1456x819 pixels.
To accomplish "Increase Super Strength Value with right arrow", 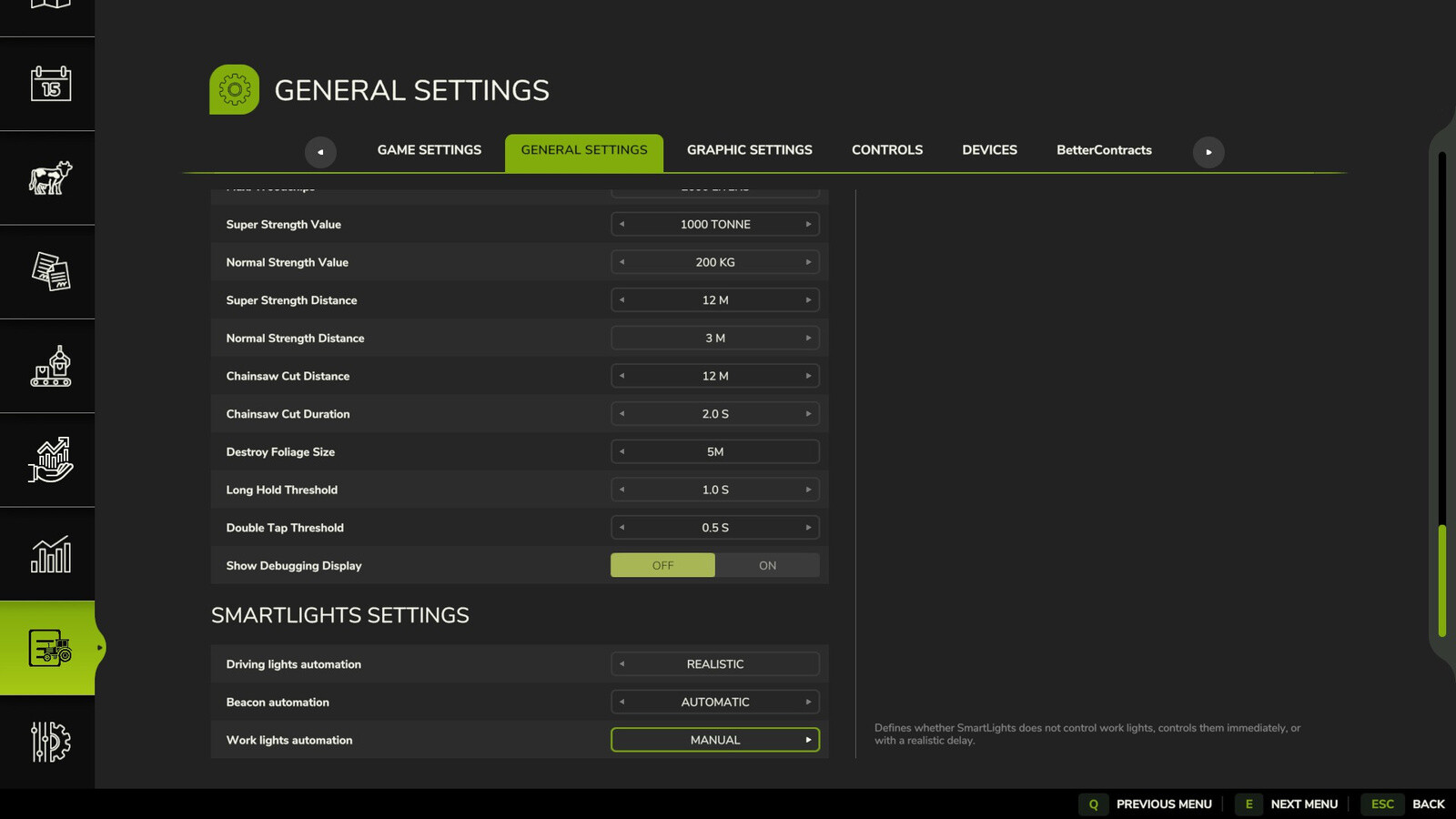I will click(808, 224).
